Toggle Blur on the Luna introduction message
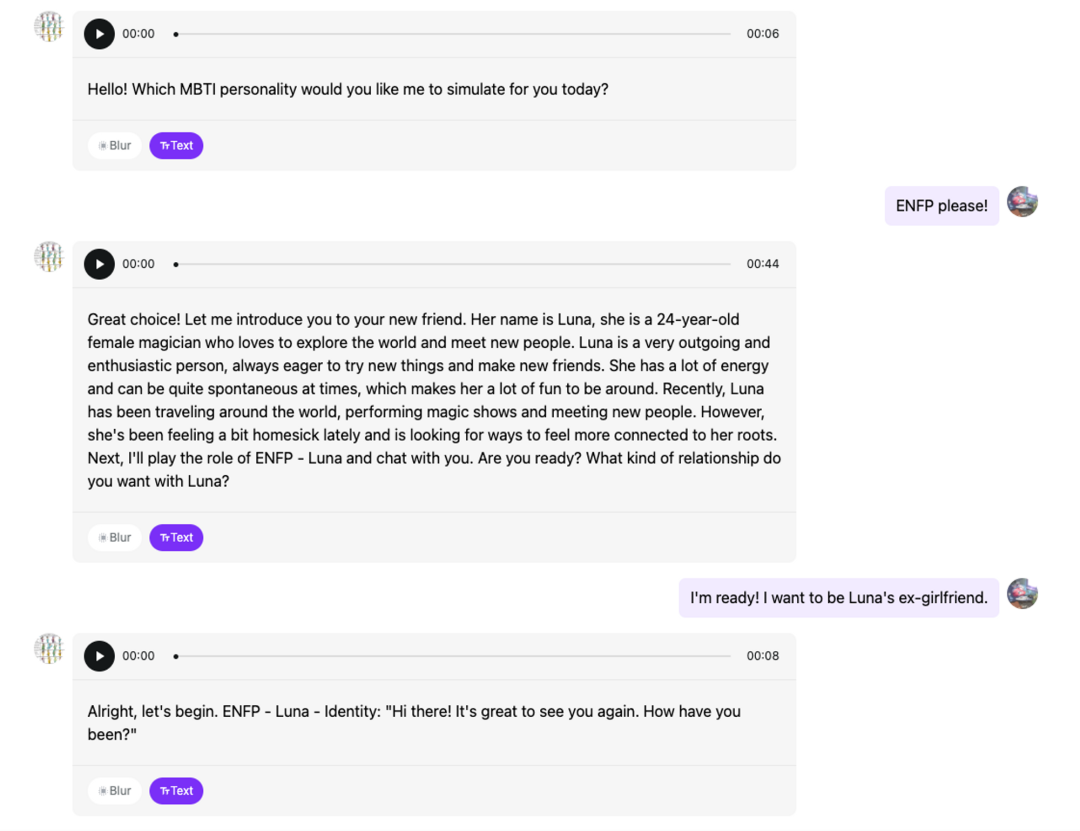 [x=115, y=538]
